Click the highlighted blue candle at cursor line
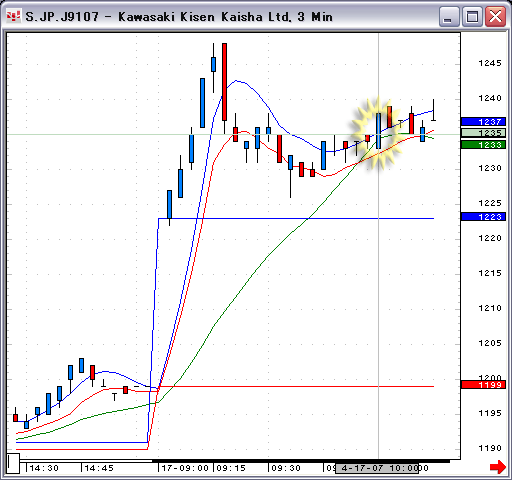The width and height of the screenshot is (512, 480). click(x=379, y=131)
